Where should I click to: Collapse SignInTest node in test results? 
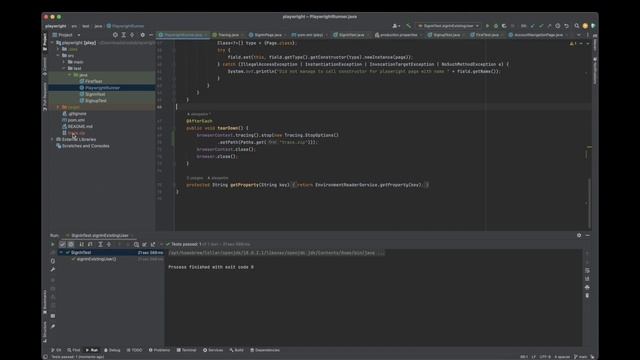[x=61, y=253]
